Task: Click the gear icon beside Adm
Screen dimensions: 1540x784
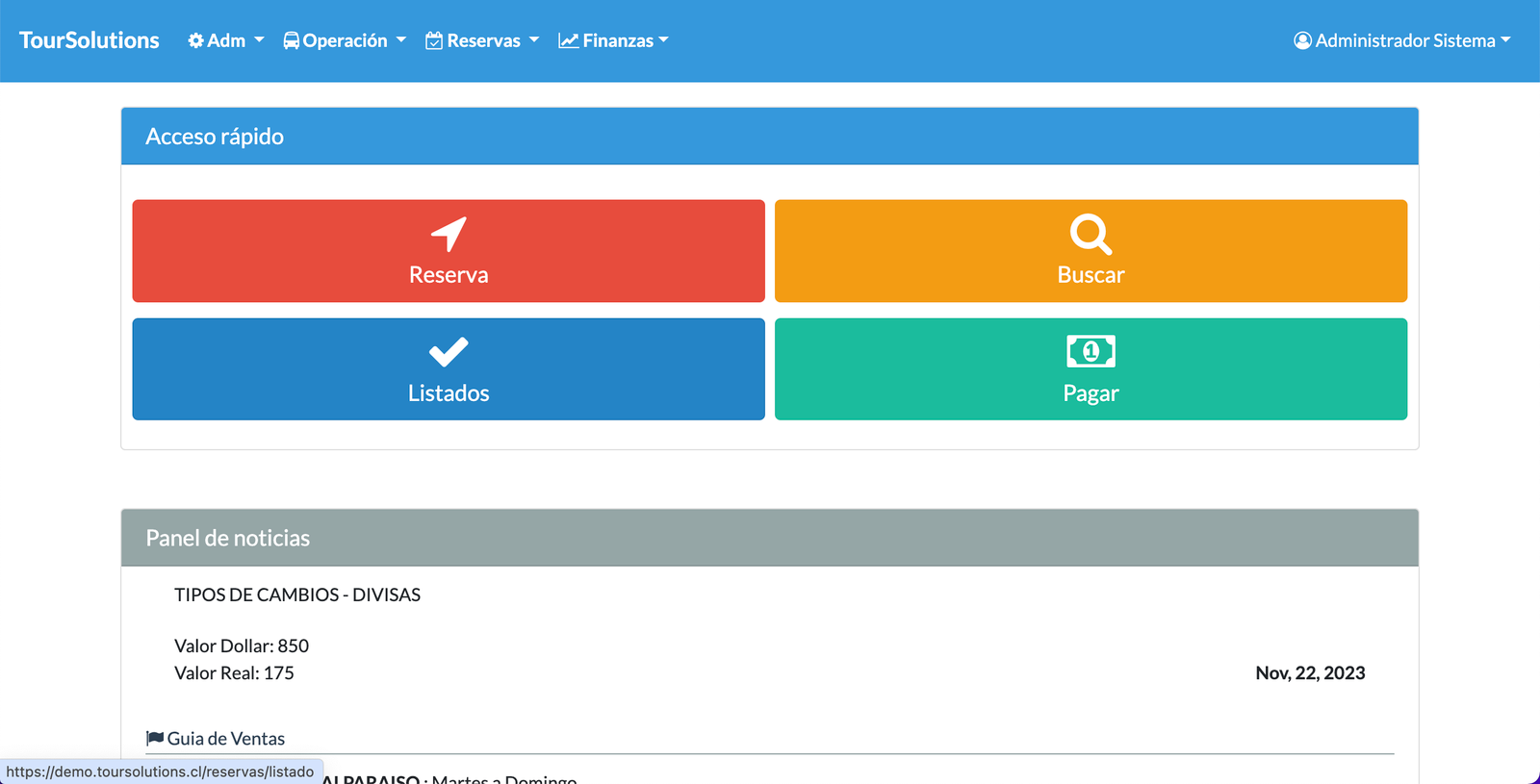Action: click(x=196, y=40)
